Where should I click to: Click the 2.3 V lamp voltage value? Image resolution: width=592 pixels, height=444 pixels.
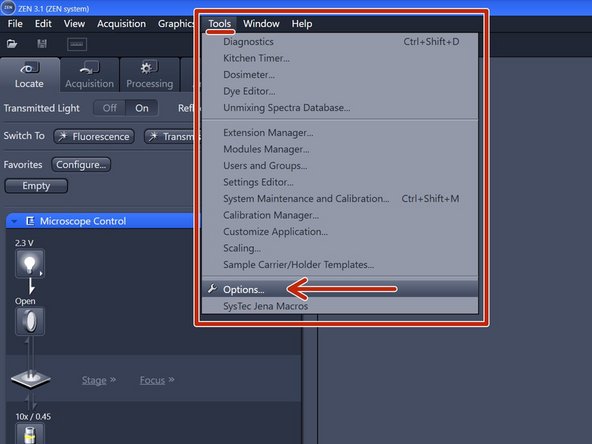coord(24,243)
